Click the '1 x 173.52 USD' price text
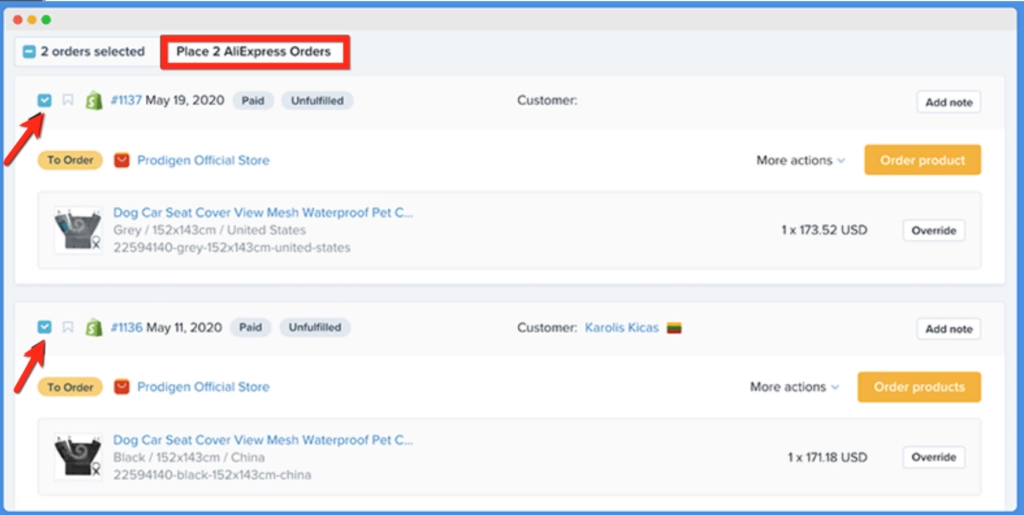 pyautogui.click(x=824, y=230)
